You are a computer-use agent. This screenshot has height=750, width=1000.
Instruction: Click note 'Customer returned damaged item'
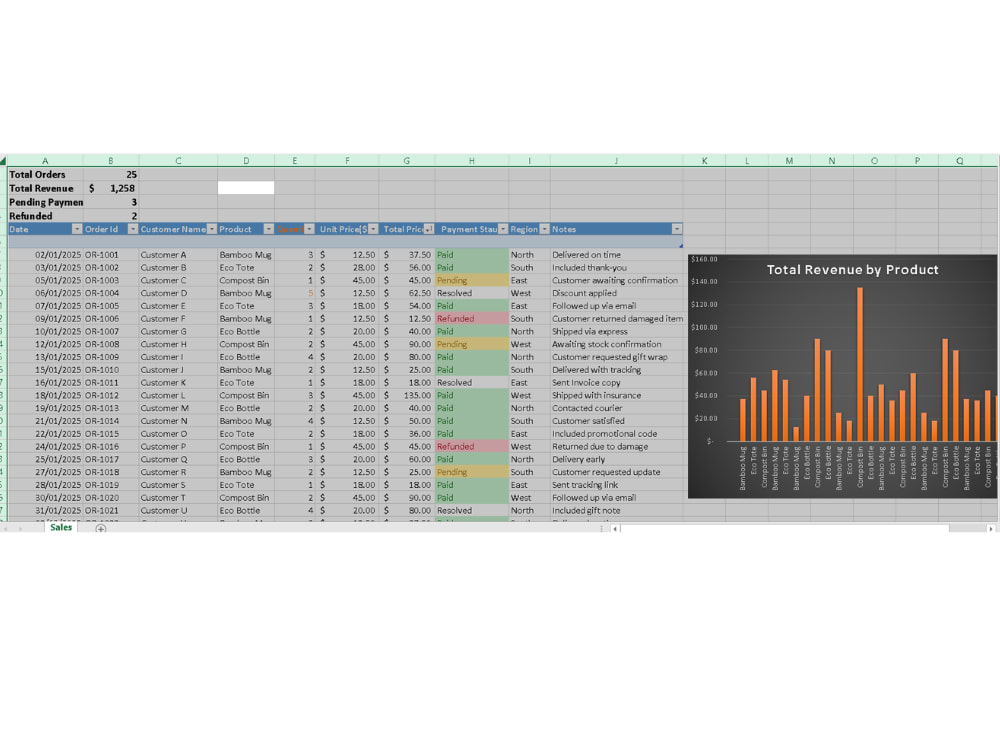tap(617, 318)
